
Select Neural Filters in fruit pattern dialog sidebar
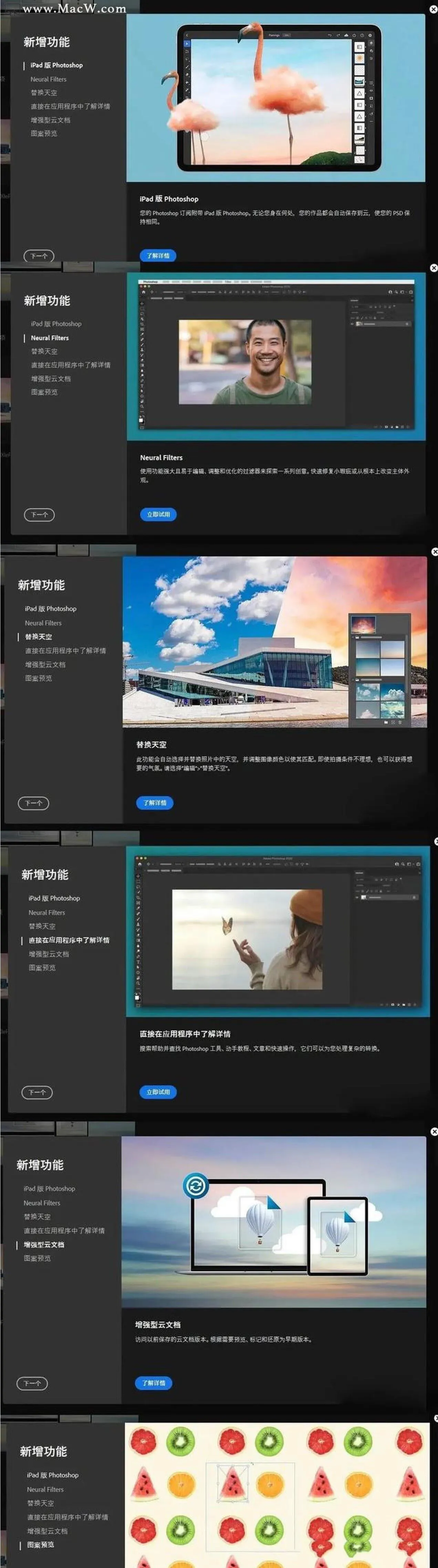pyautogui.click(x=45, y=1490)
